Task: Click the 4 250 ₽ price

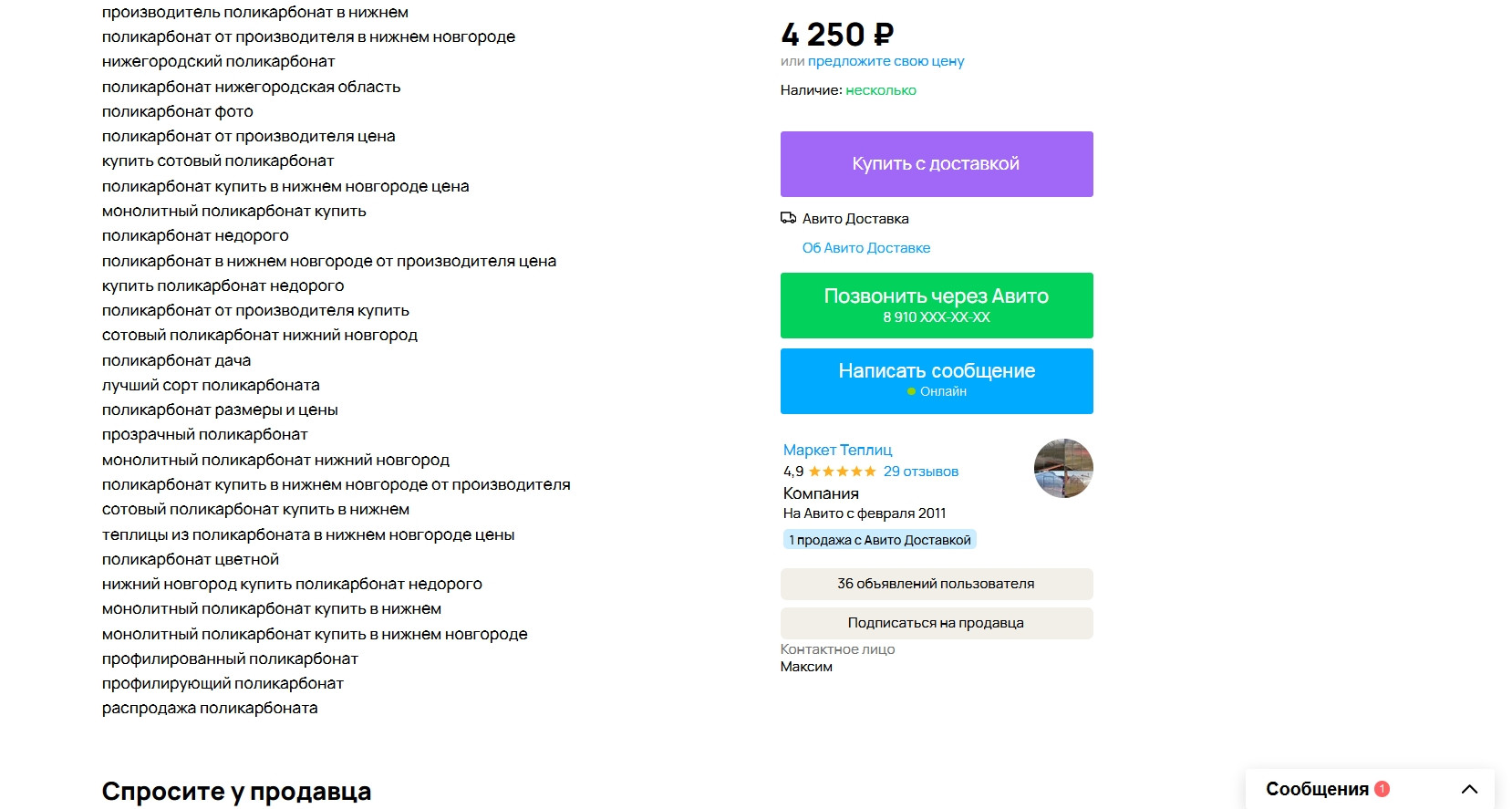Action: pos(837,35)
